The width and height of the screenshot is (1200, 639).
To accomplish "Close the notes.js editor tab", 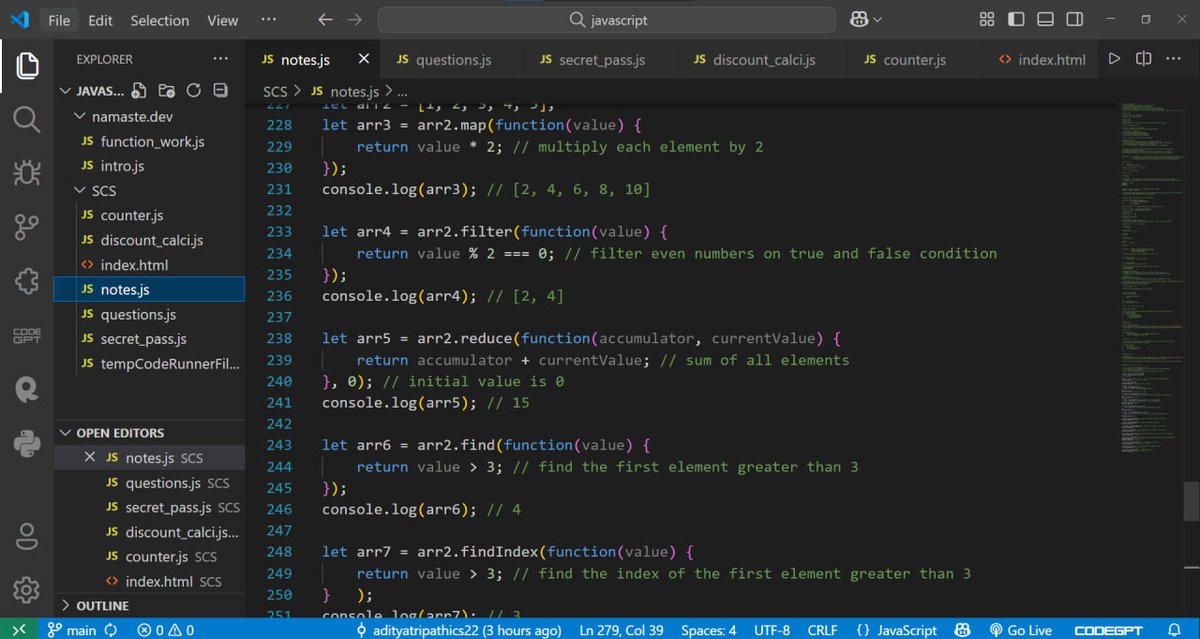I will pos(364,59).
